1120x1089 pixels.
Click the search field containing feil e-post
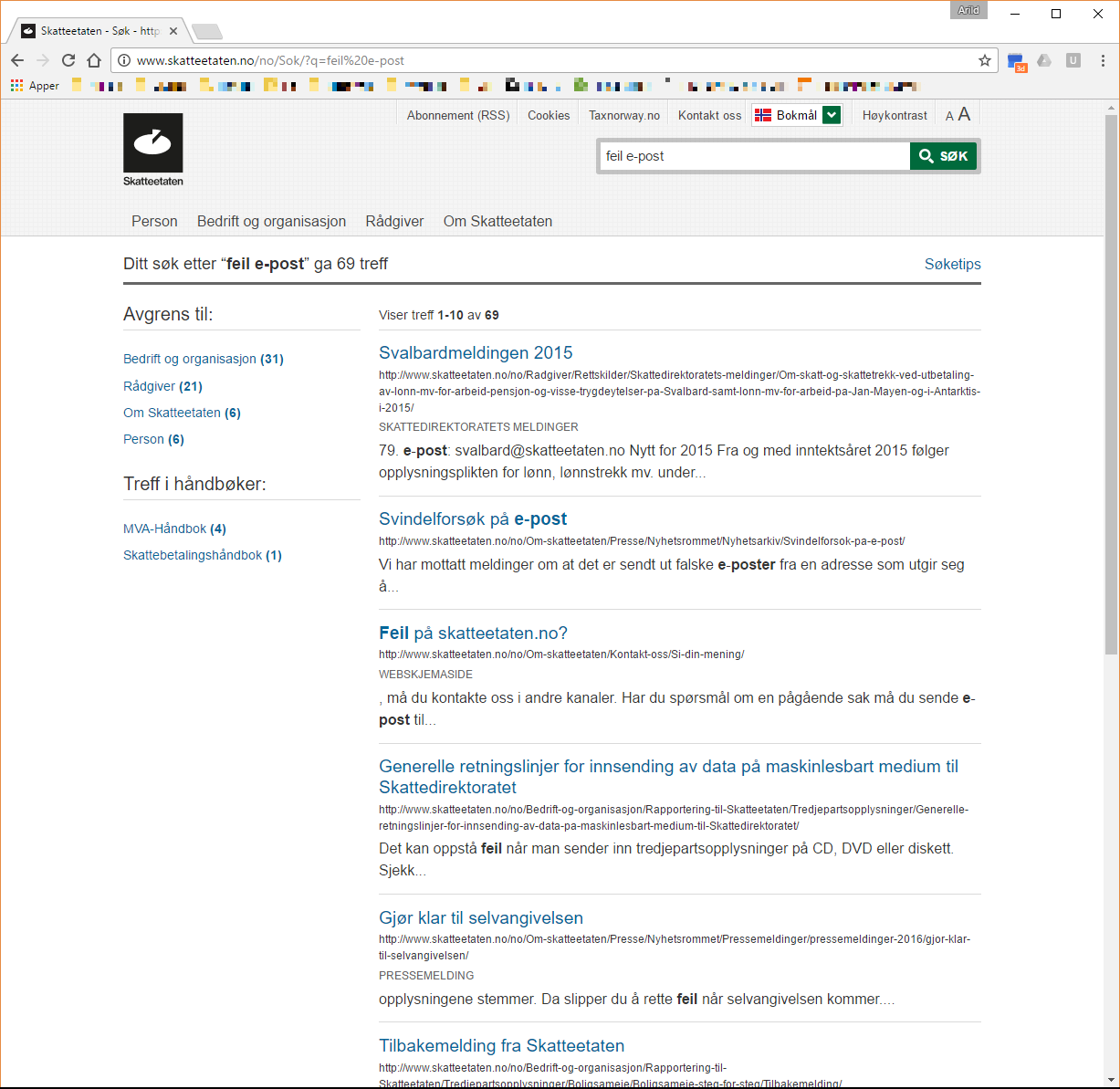coord(754,156)
